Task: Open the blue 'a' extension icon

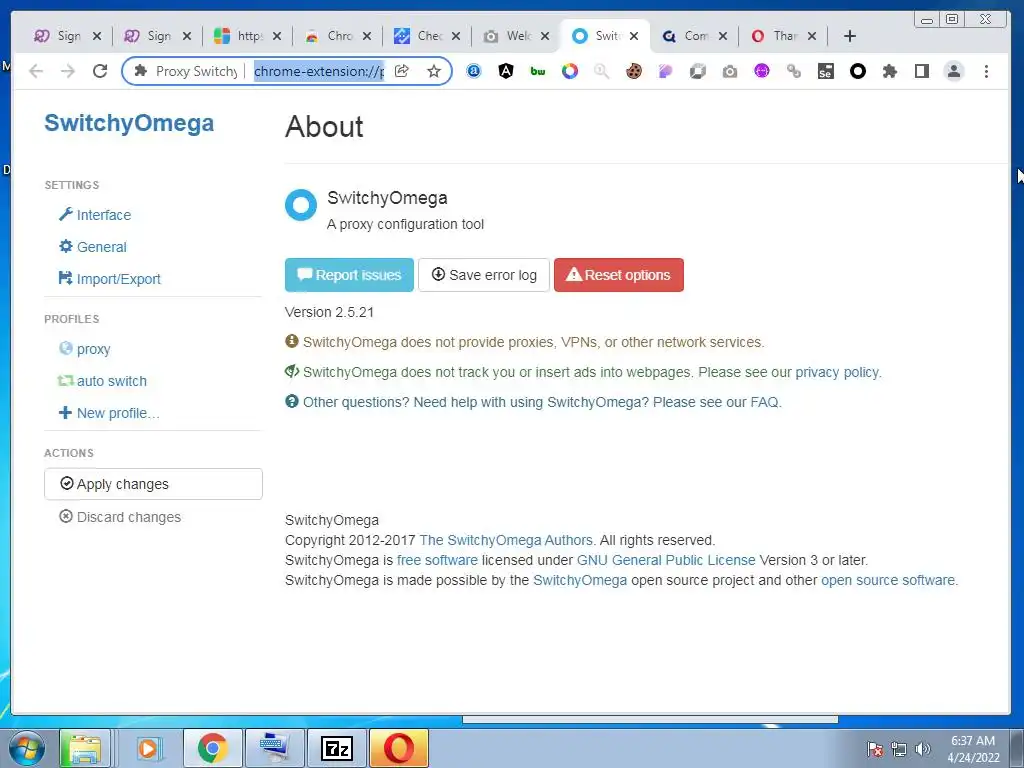Action: click(x=473, y=71)
